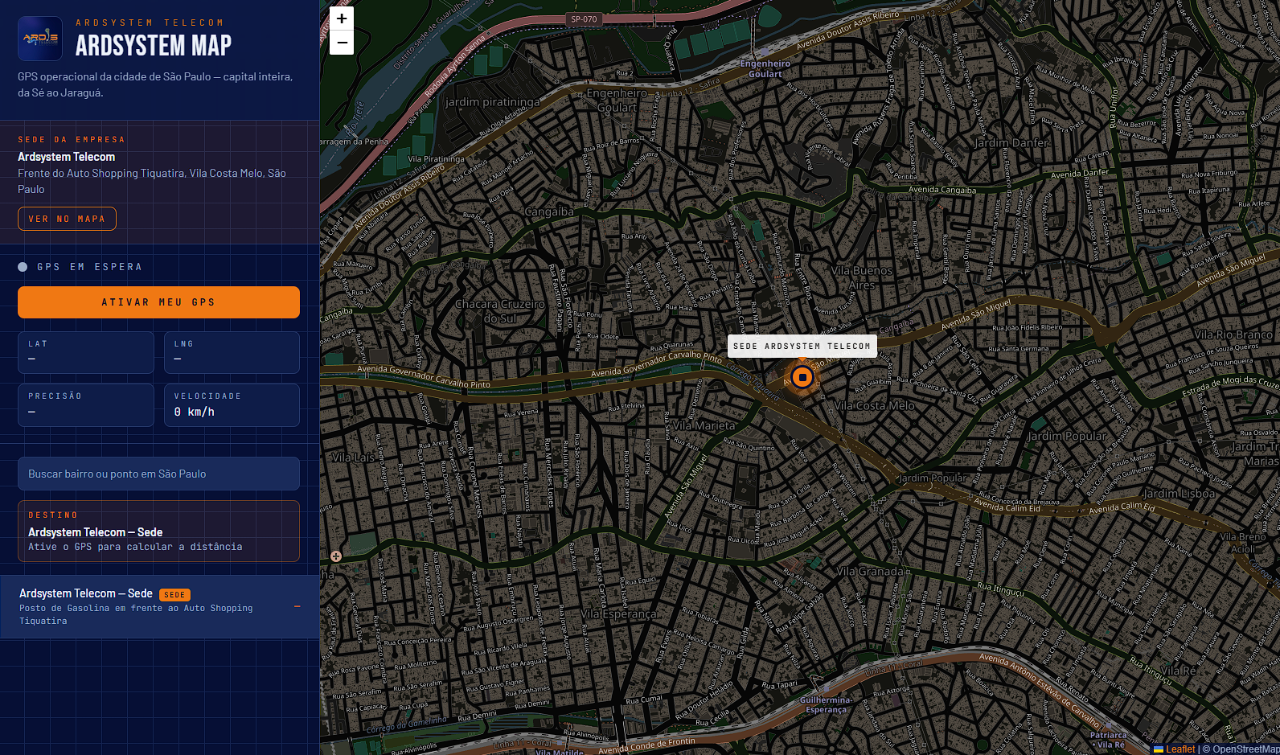
Task: Click the 'Jardim Popular' map label
Action: click(x=1067, y=436)
